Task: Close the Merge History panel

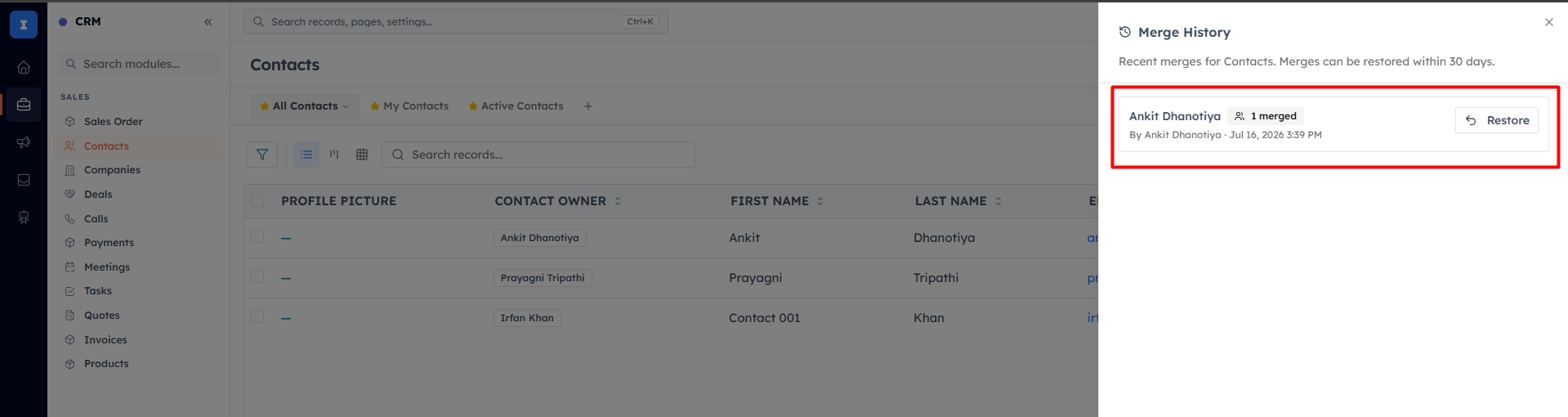Action: [1549, 22]
